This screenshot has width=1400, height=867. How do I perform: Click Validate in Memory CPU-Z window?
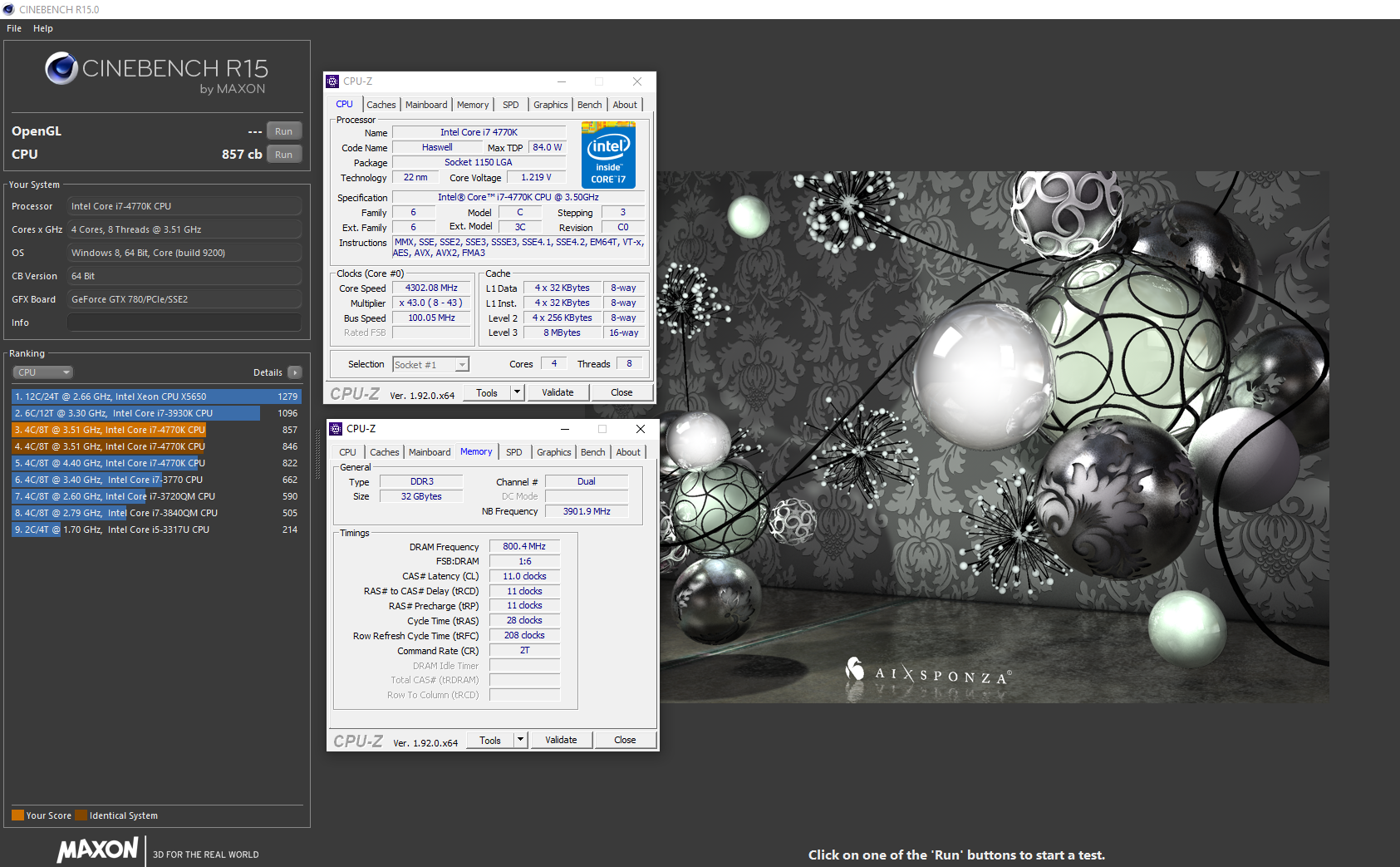(x=561, y=740)
